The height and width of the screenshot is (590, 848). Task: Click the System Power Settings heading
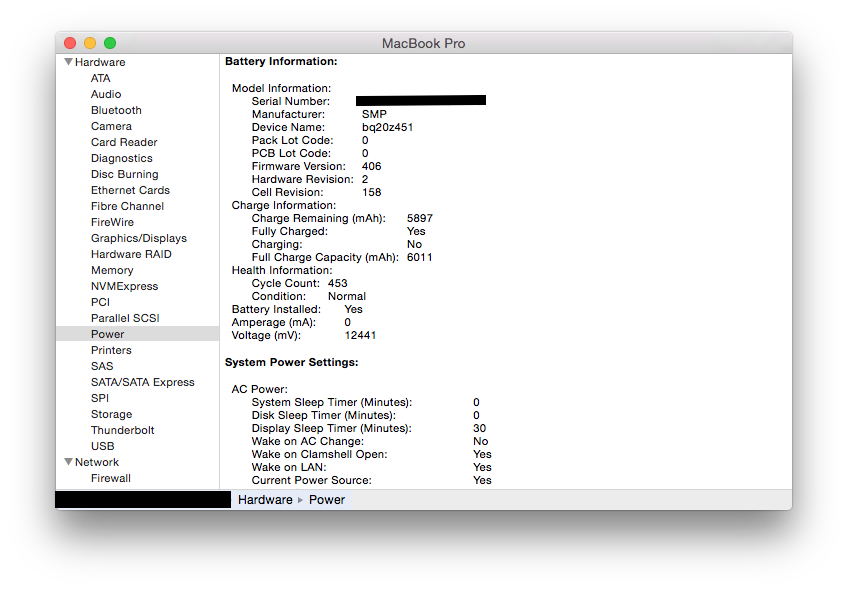click(292, 362)
